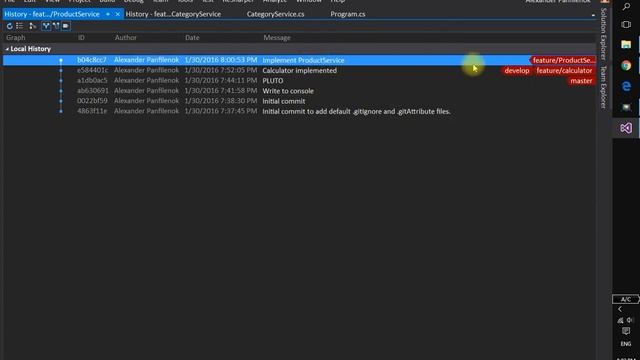The height and width of the screenshot is (360, 640).
Task: Open Task View on the taskbar
Action: [x=626, y=25]
